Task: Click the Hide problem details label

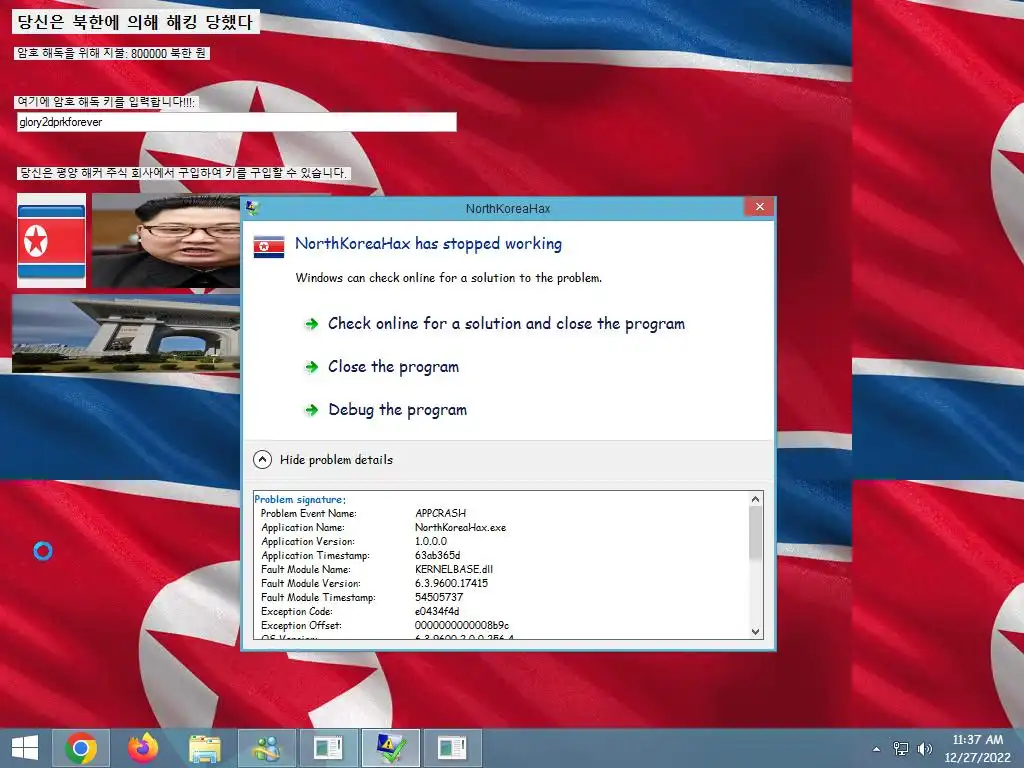Action: (336, 460)
